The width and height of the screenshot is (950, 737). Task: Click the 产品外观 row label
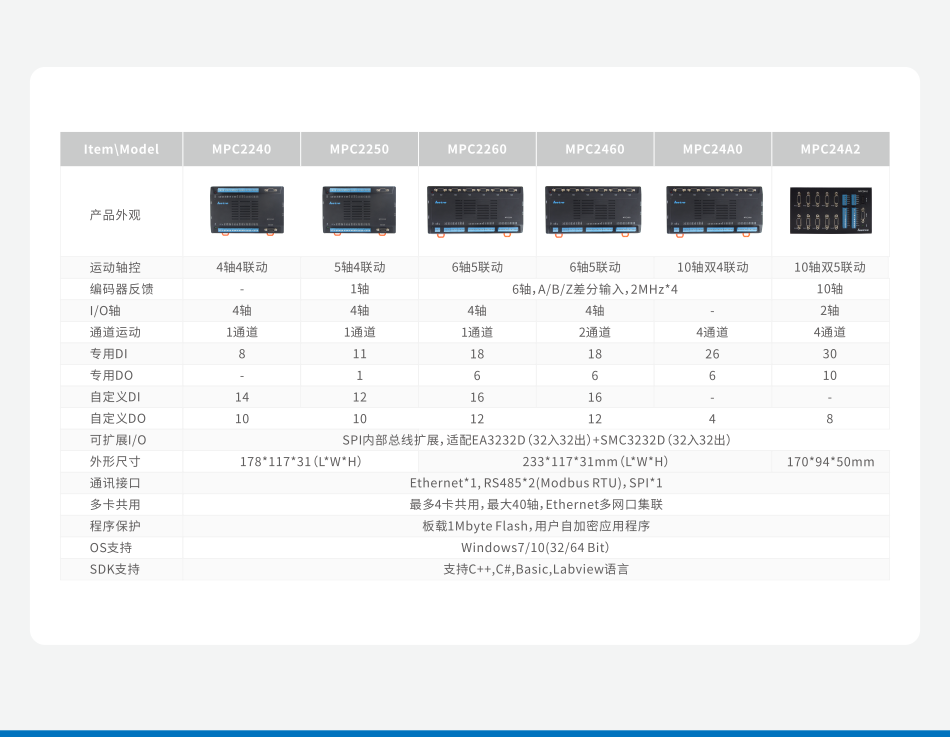[115, 215]
